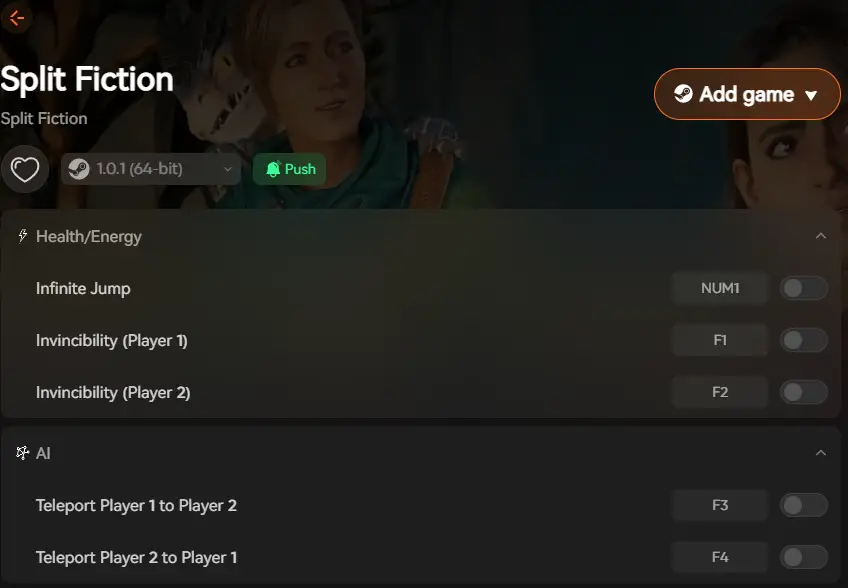Toggle the Infinite Jump cheat on

point(804,288)
